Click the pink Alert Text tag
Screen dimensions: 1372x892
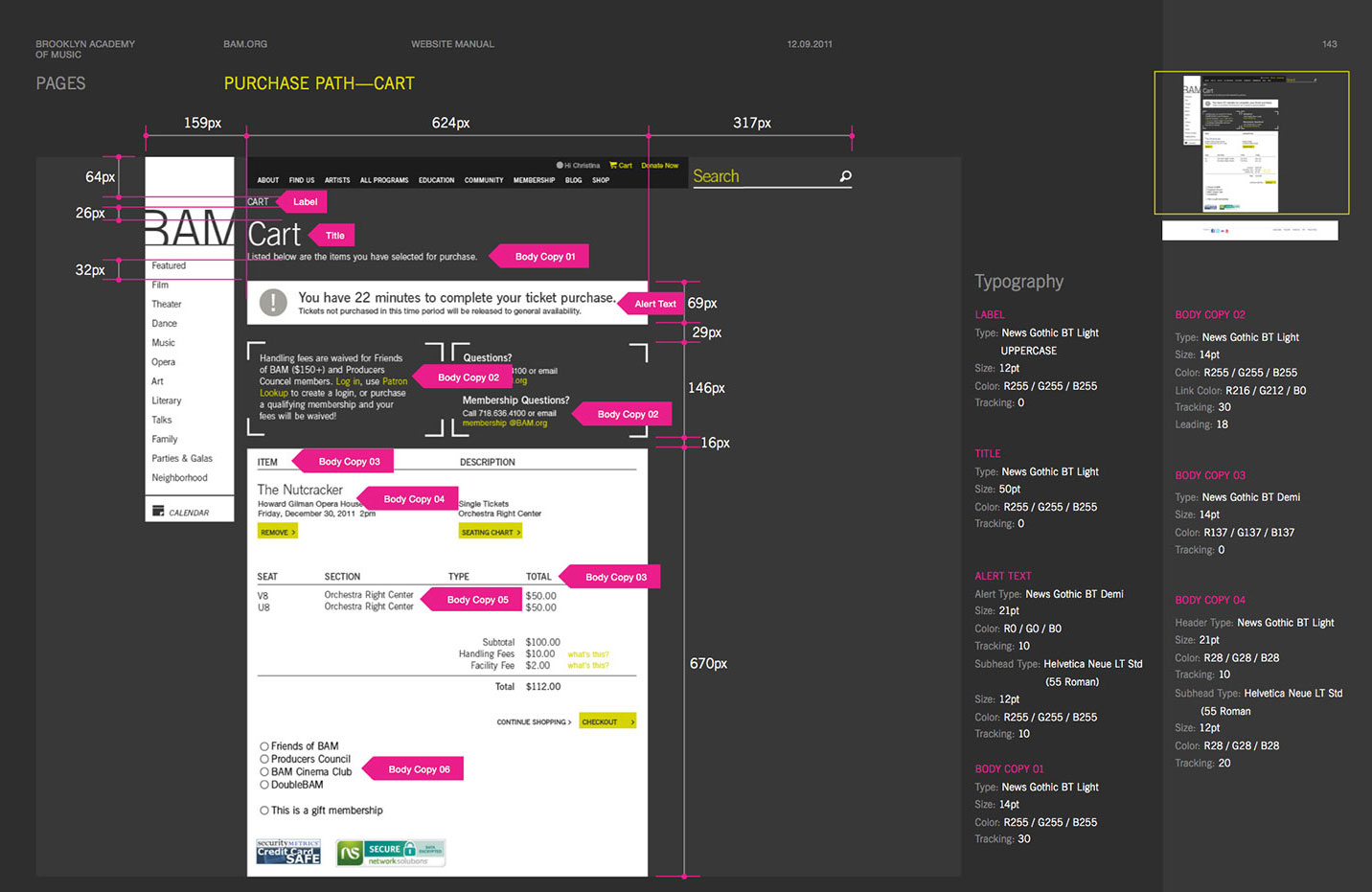[x=655, y=304]
